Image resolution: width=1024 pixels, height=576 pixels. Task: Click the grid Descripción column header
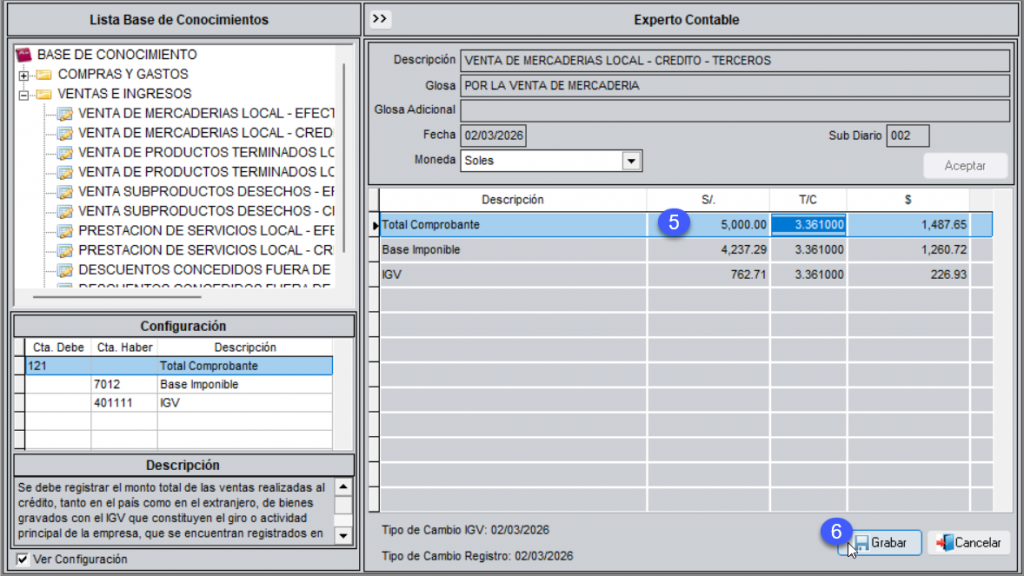coord(513,200)
